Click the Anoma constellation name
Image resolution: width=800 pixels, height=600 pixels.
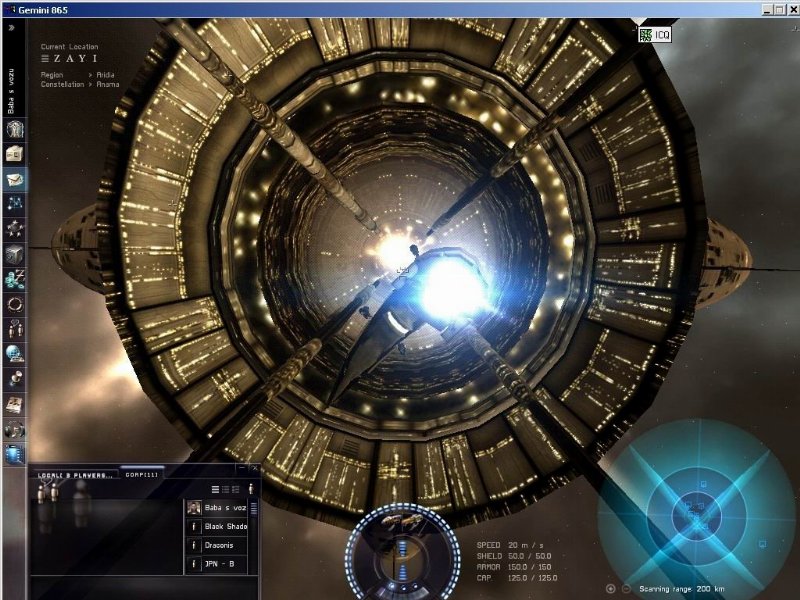pyautogui.click(x=108, y=84)
